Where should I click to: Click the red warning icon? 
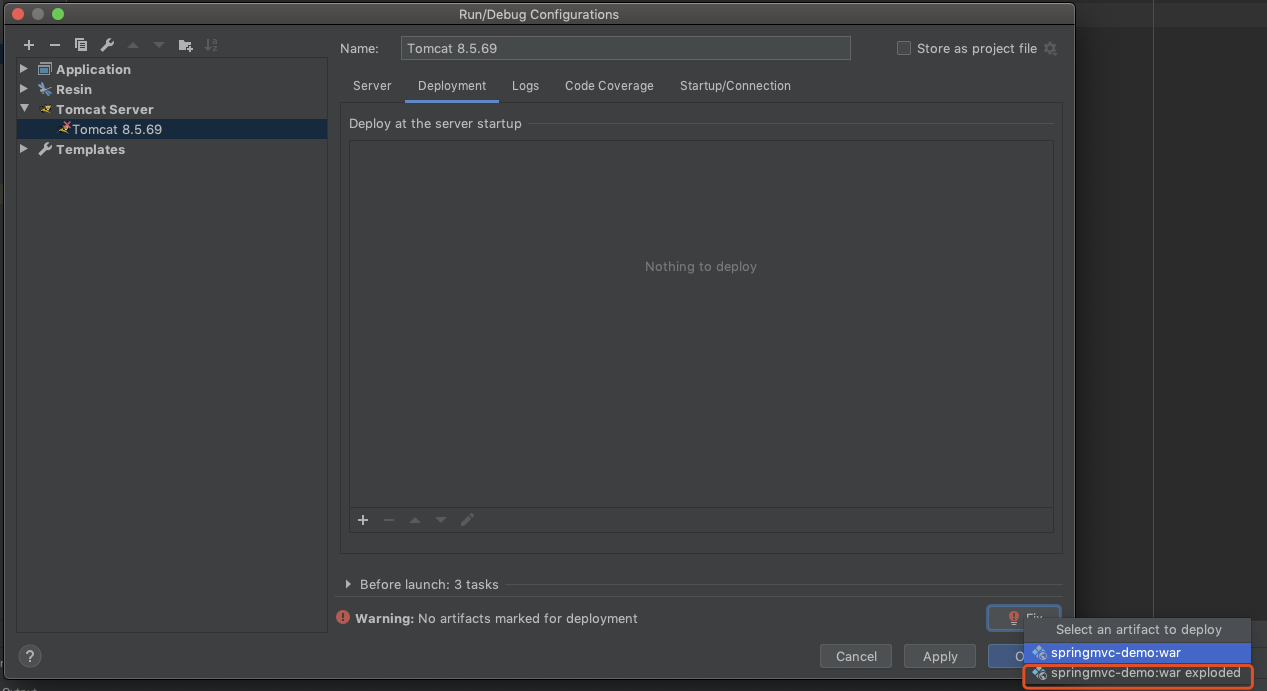[343, 618]
